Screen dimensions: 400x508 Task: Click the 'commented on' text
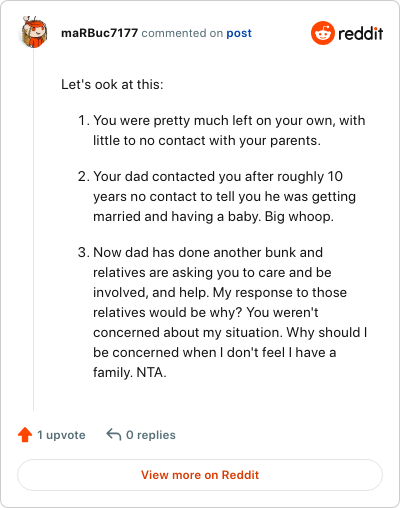pyautogui.click(x=182, y=33)
